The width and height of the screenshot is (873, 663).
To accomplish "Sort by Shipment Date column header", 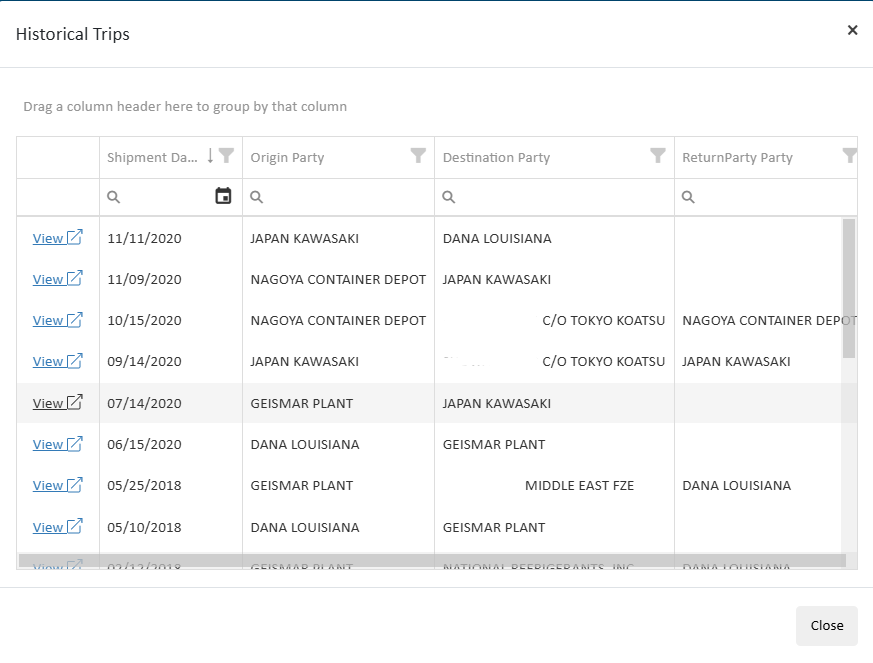I will click(153, 157).
